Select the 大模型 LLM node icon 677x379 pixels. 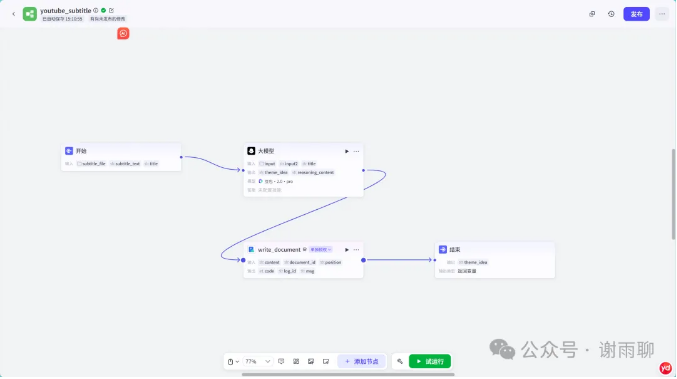point(251,151)
